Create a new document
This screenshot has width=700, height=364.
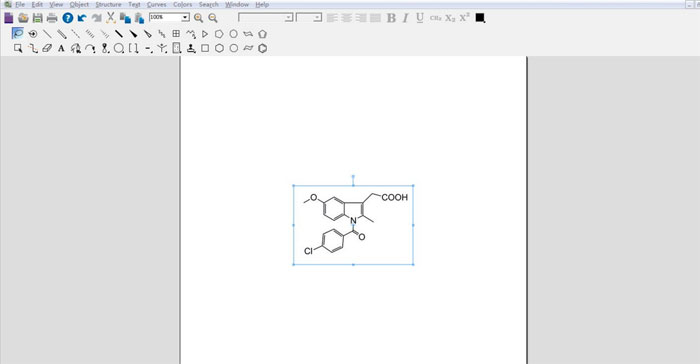point(9,18)
